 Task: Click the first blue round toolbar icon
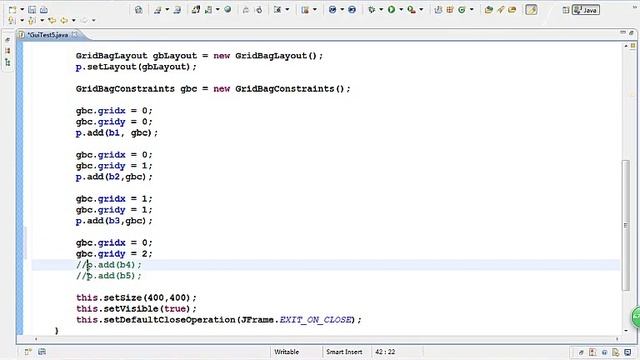point(333,9)
